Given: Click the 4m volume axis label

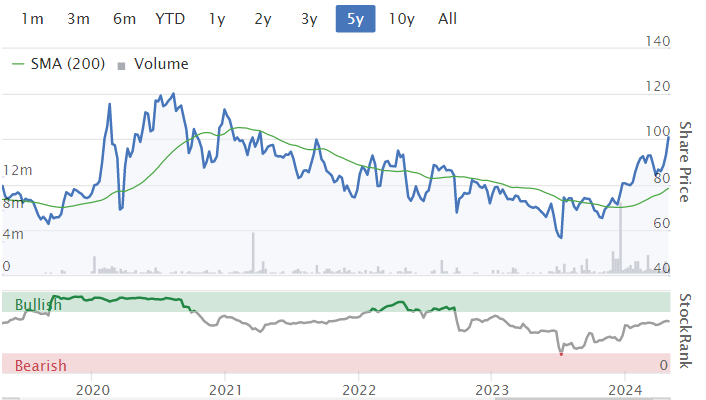Looking at the screenshot, I should pos(13,234).
